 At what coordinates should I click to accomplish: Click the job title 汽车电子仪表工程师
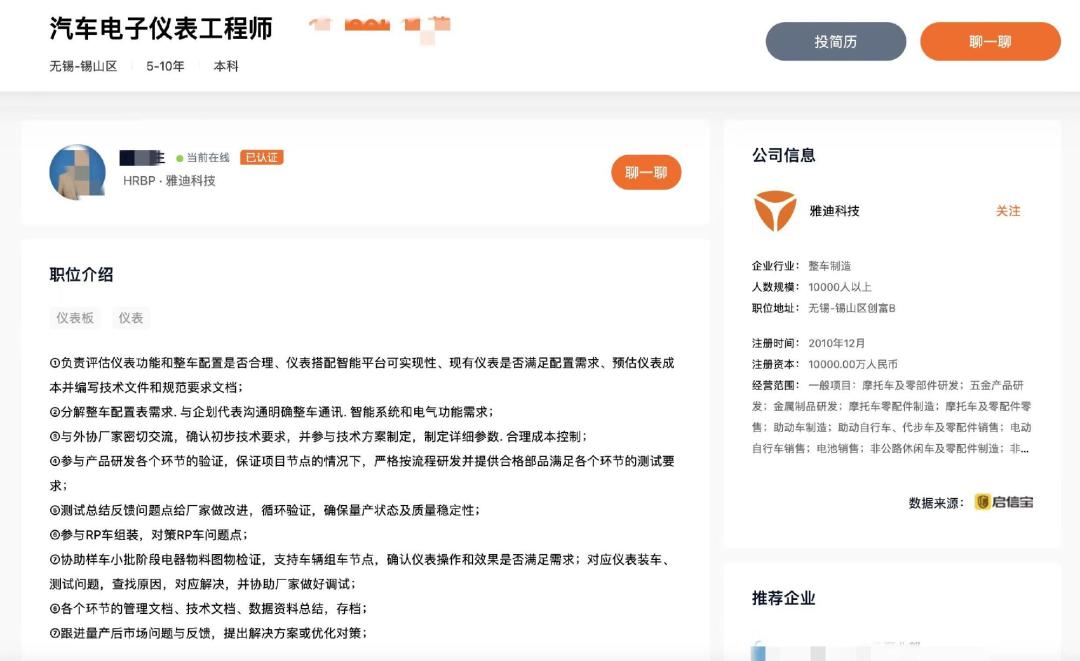pyautogui.click(x=161, y=28)
